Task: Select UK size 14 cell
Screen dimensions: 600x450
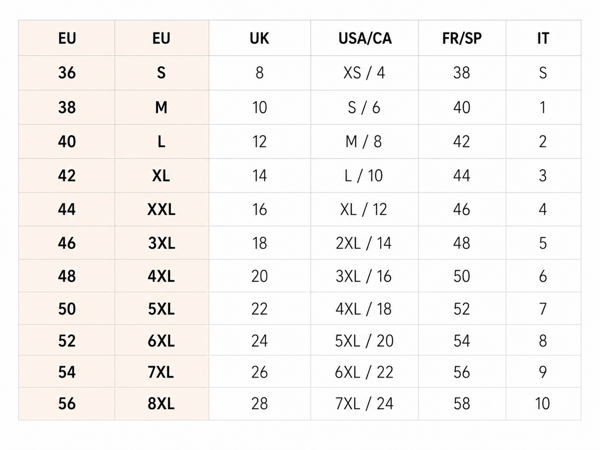Action: (x=259, y=176)
